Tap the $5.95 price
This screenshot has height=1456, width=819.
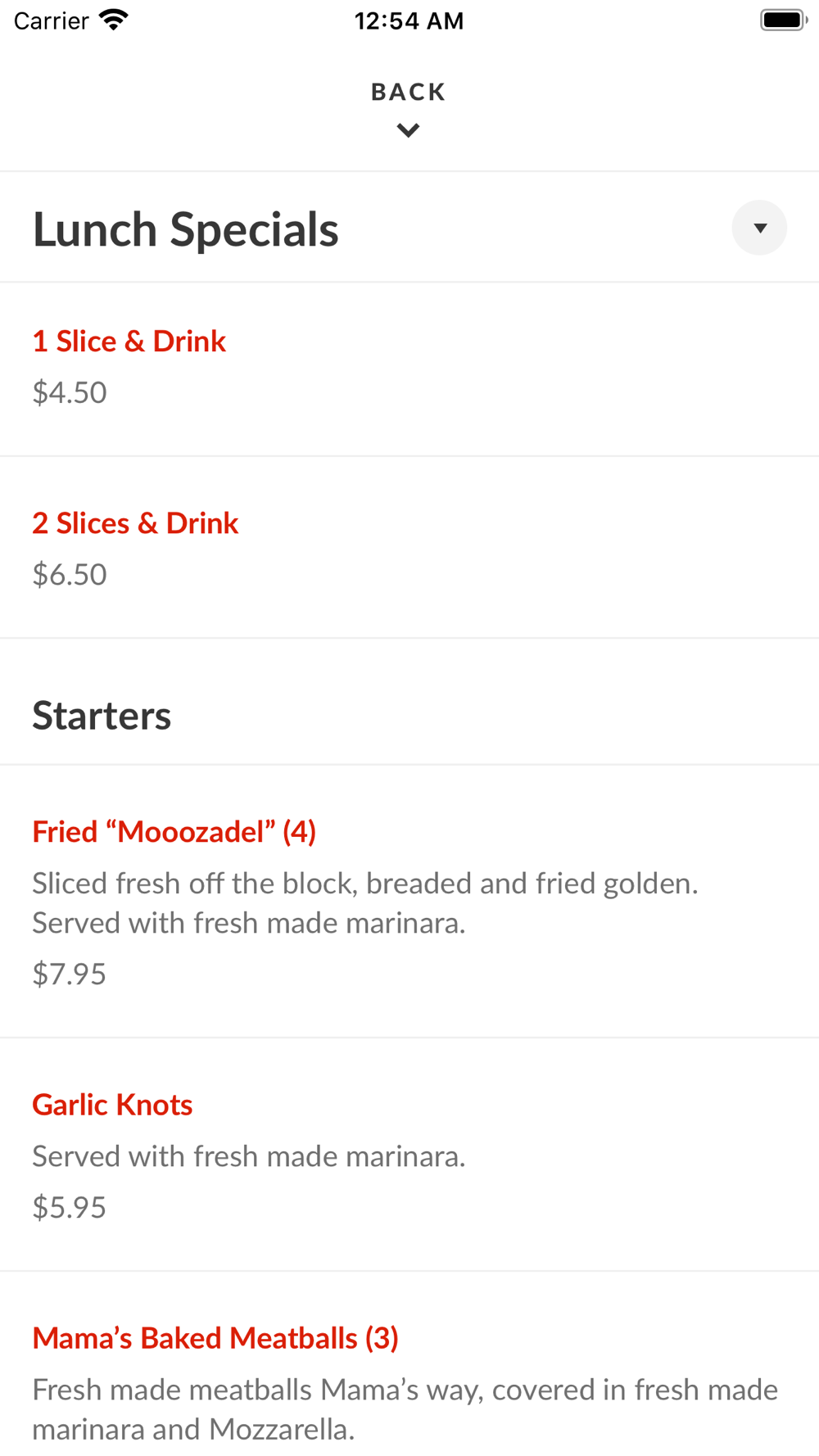pos(70,1208)
